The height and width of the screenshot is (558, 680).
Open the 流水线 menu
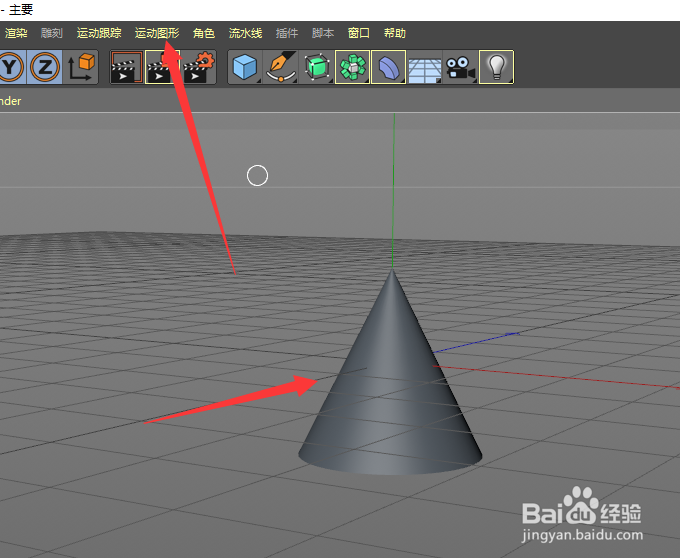tap(245, 33)
